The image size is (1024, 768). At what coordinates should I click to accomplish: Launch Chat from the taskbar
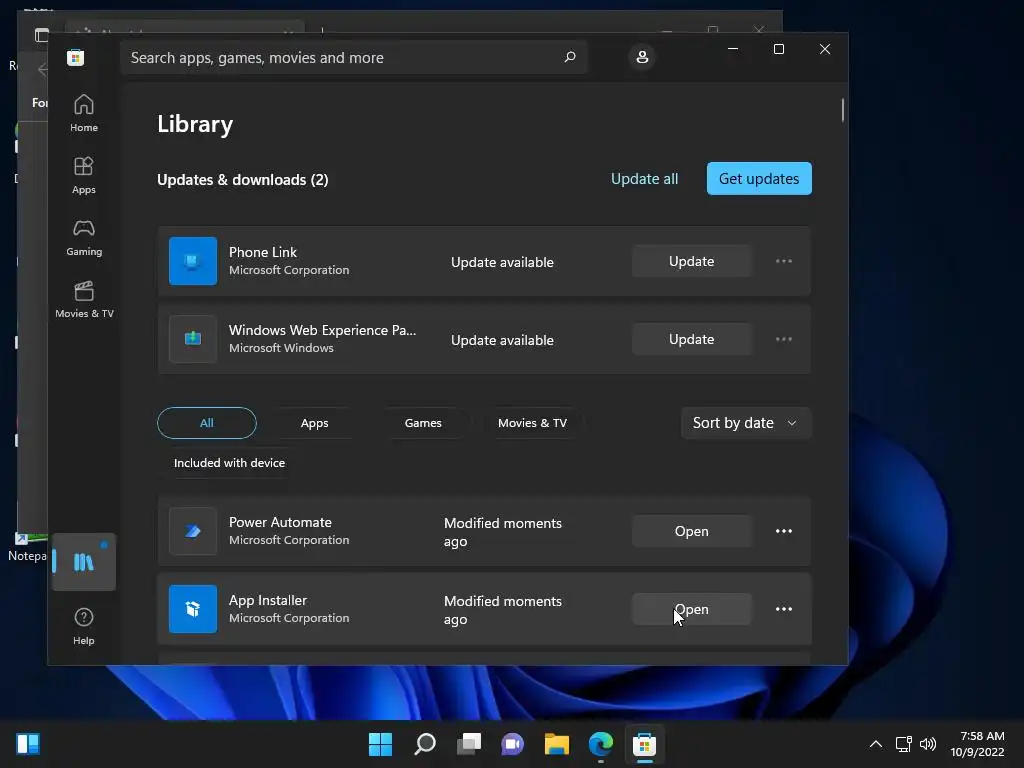pyautogui.click(x=512, y=744)
